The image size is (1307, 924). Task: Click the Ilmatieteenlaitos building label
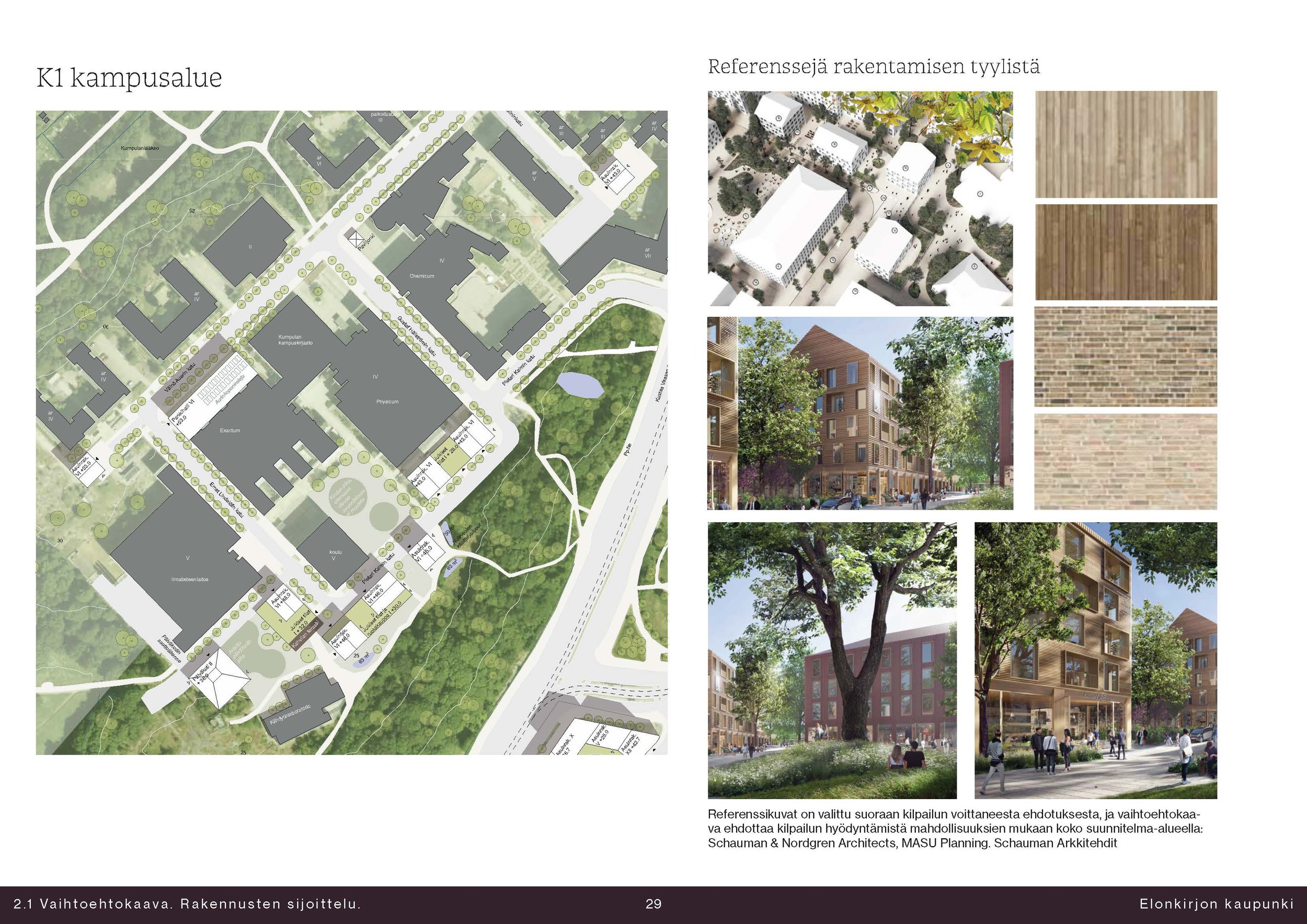pos(190,579)
